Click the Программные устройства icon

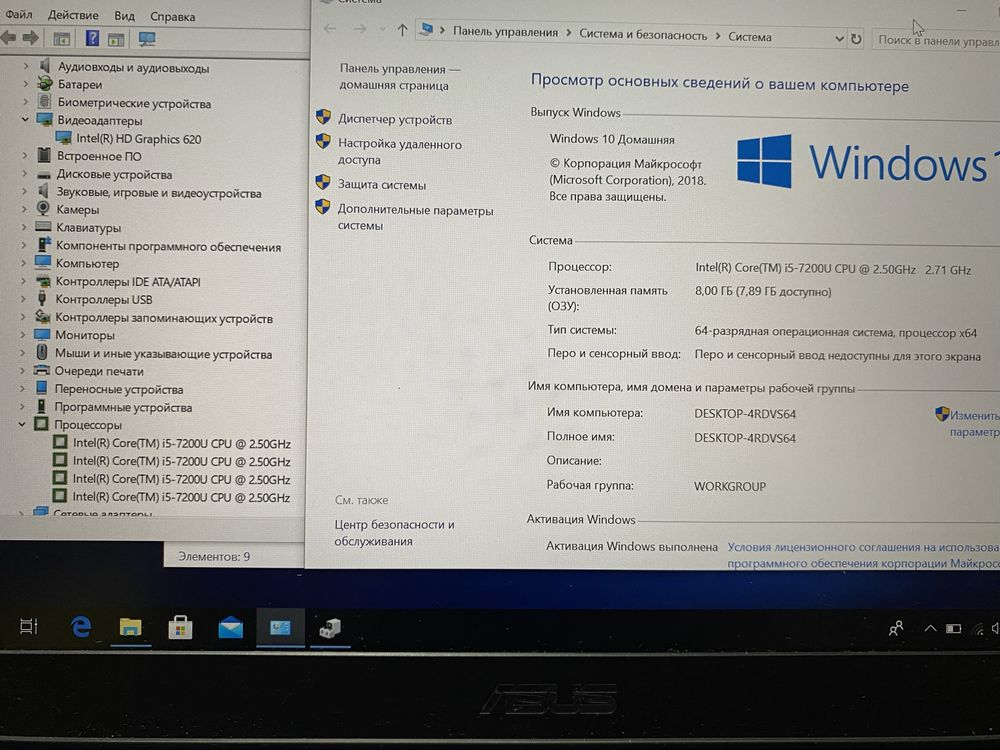[41, 406]
